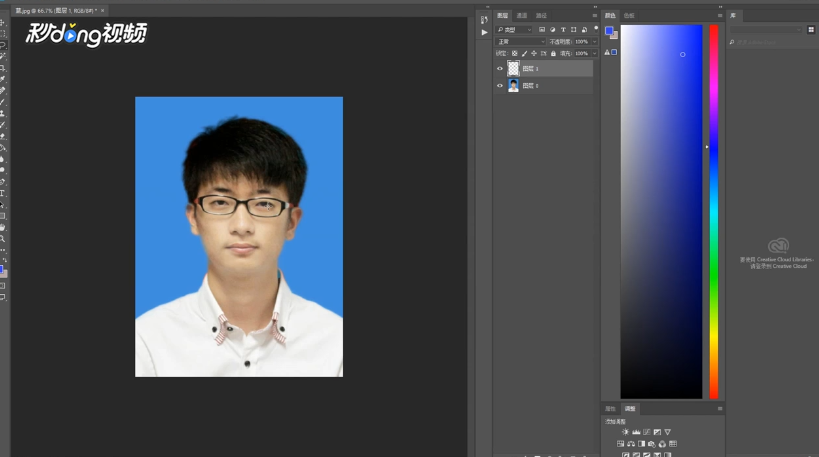The height and width of the screenshot is (457, 819).
Task: Toggle prevent artboard auto-nesting lock
Action: pyautogui.click(x=544, y=53)
